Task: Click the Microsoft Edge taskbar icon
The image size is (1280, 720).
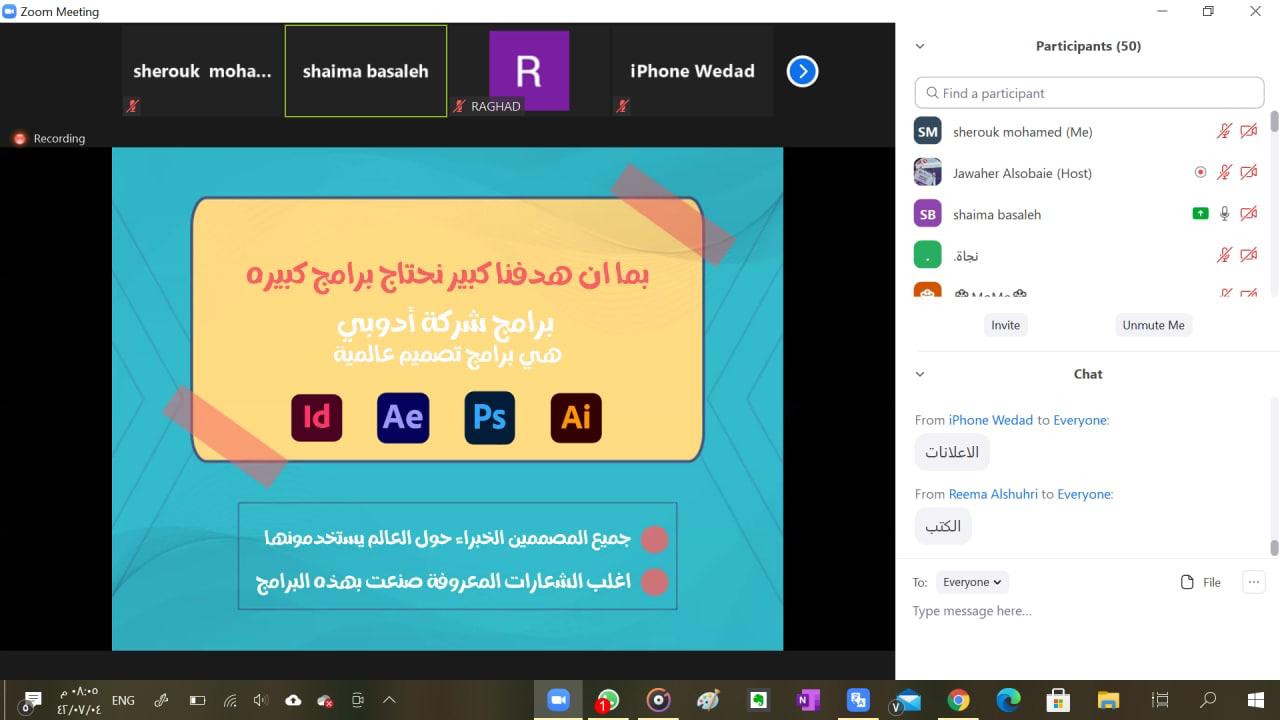Action: coord(1007,700)
